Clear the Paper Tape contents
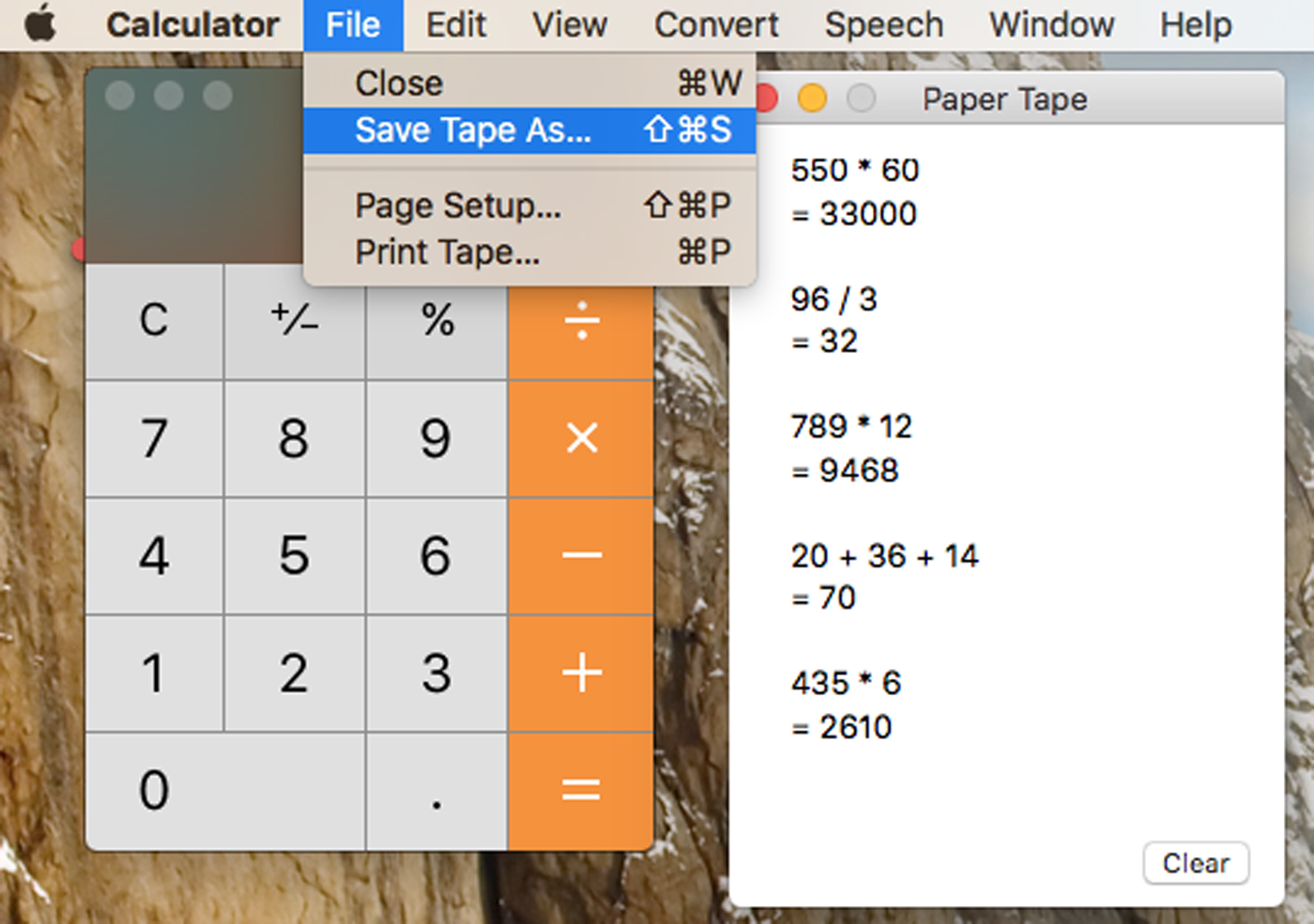This screenshot has height=924, width=1314. pos(1196,863)
